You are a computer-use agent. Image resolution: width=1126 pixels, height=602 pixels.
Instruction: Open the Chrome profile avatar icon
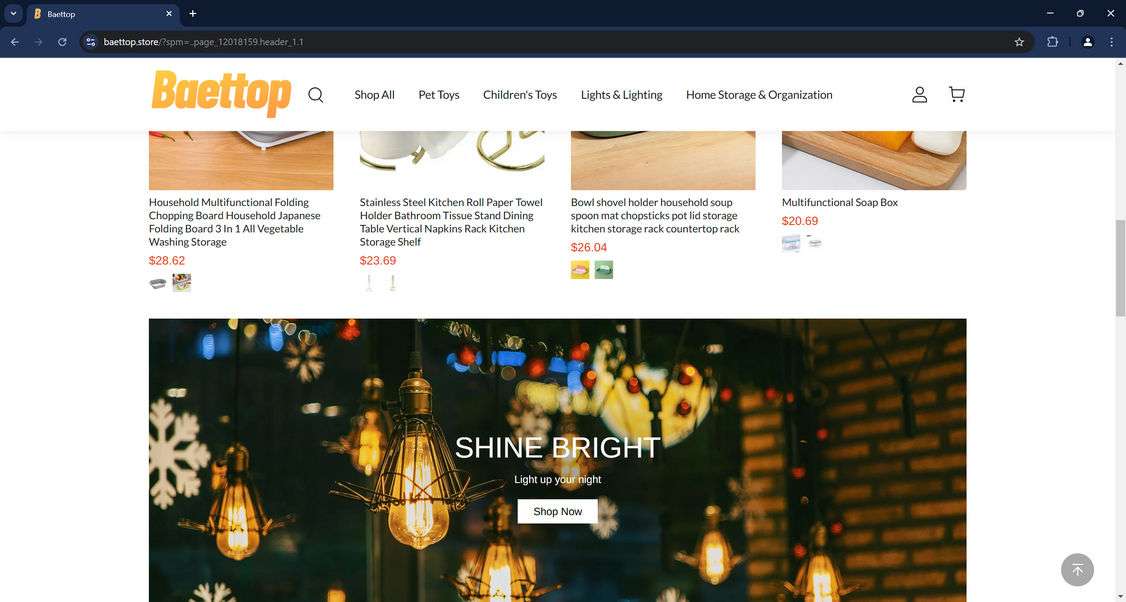pos(1087,42)
